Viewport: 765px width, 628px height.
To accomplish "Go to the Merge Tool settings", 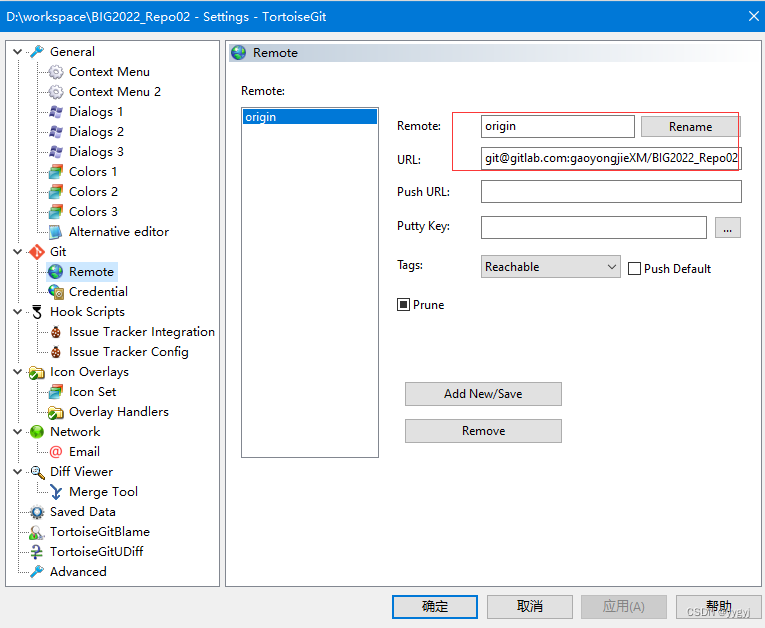I will (103, 492).
